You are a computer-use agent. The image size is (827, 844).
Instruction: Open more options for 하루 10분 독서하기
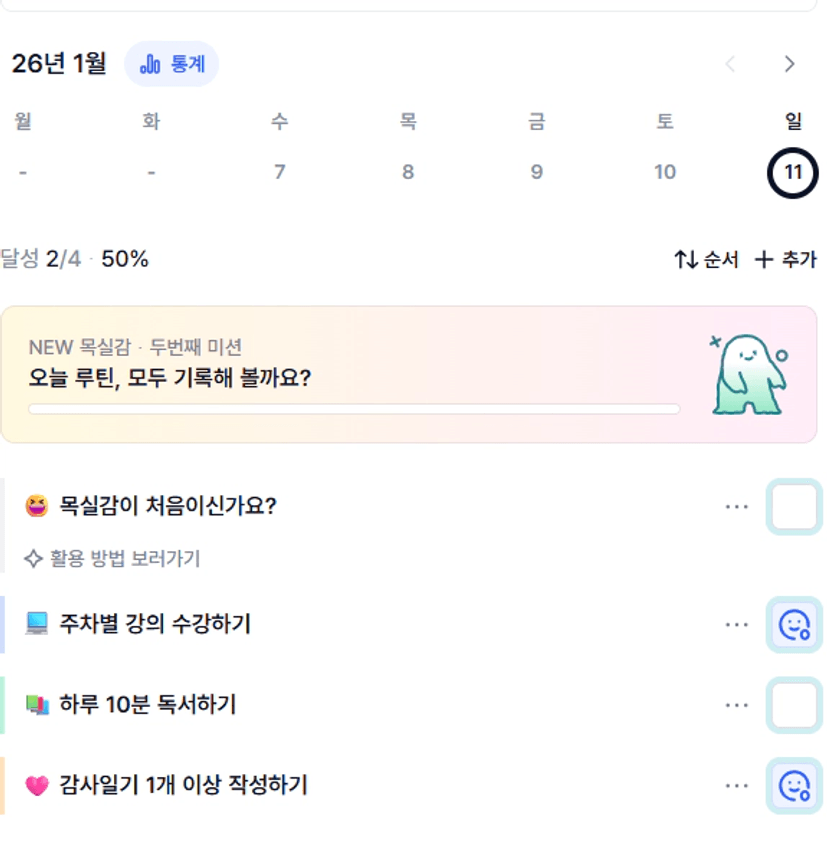[x=737, y=705]
